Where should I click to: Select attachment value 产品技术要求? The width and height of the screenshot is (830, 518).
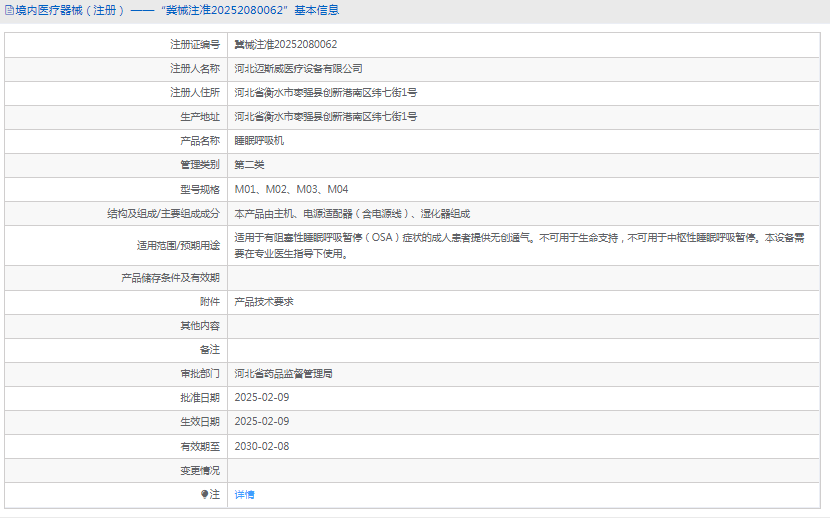(264, 302)
